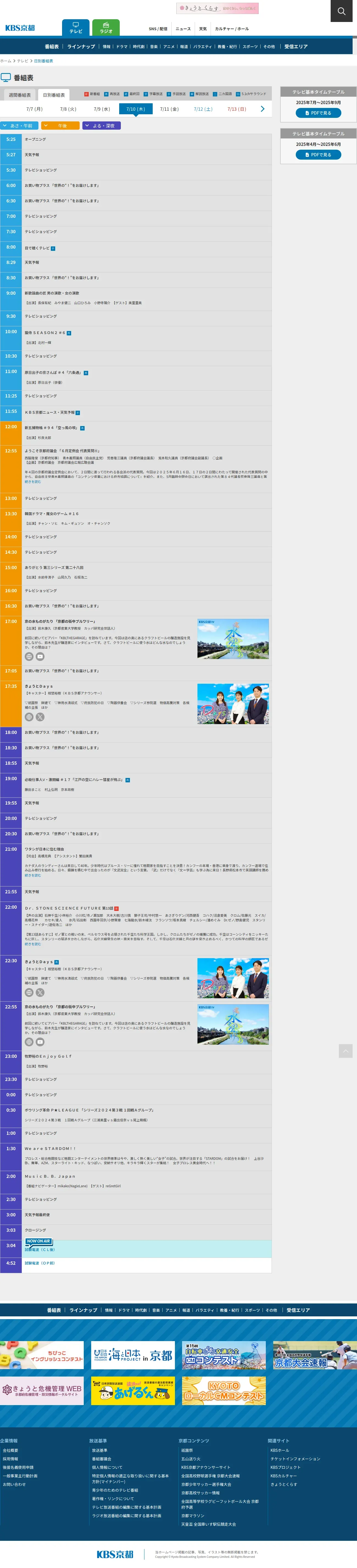Expand 続きを読む for 12:55 ようこそ京都府議会
The image size is (357, 1568).
tap(33, 482)
